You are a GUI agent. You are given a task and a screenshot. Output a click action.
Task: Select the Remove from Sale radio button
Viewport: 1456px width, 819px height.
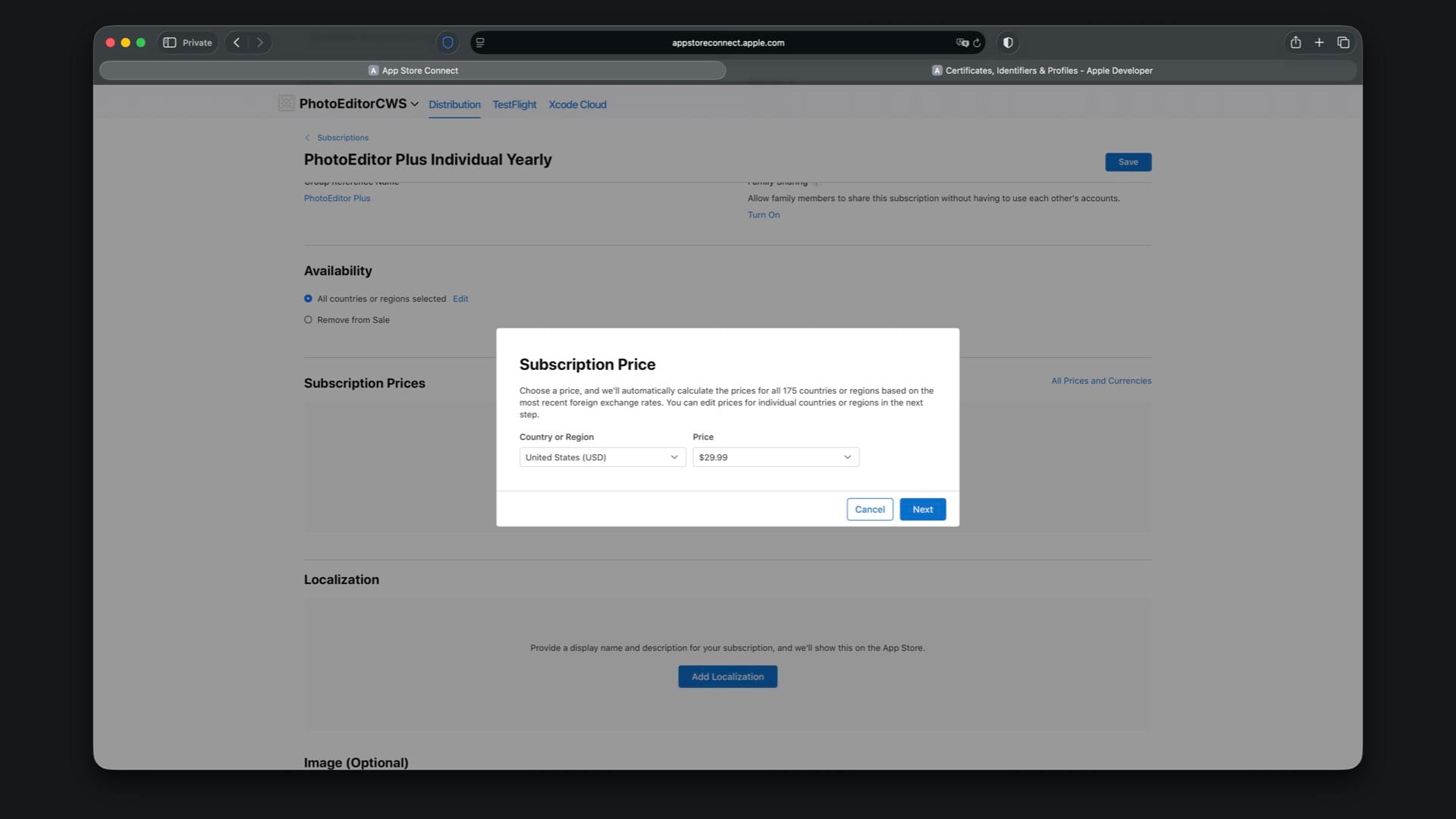[x=308, y=320]
